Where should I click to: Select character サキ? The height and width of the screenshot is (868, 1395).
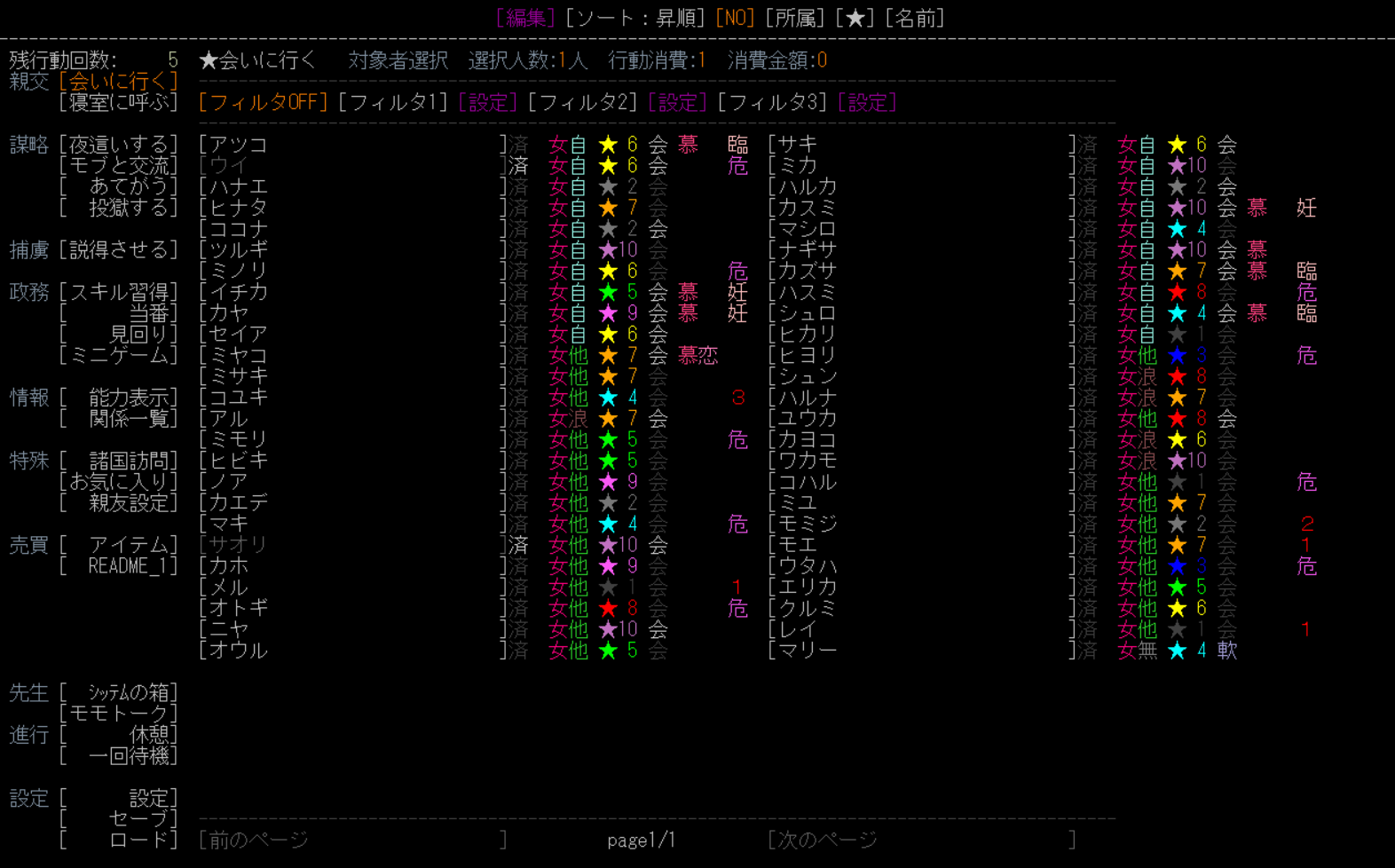(922, 145)
